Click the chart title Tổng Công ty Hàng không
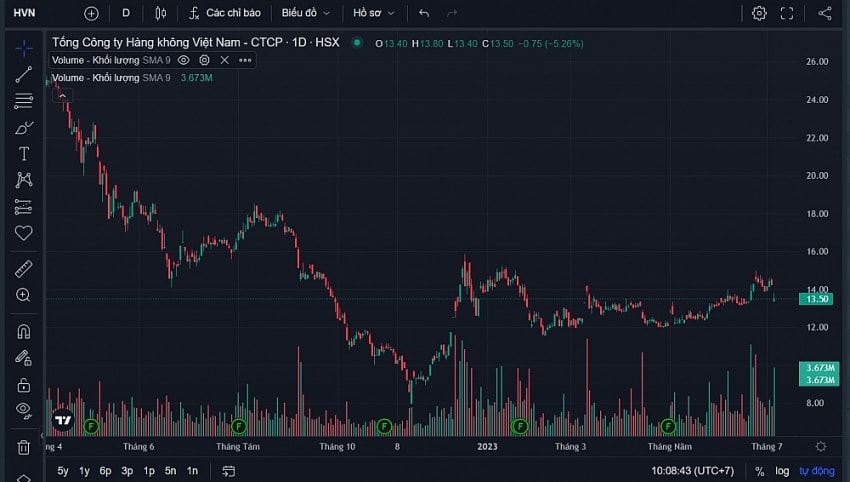 coord(196,42)
